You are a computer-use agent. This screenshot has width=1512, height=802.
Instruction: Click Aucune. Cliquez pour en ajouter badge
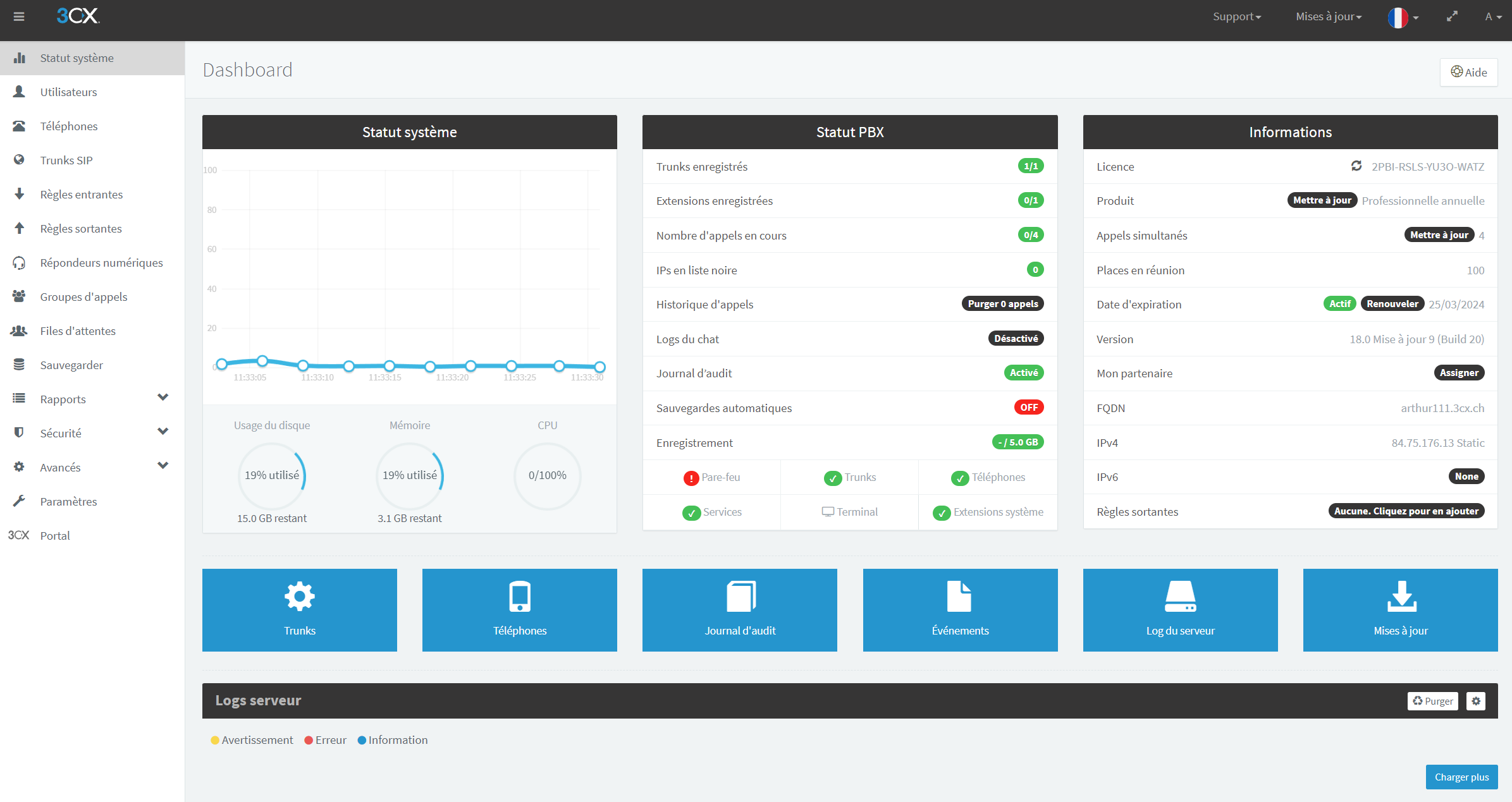(1406, 511)
